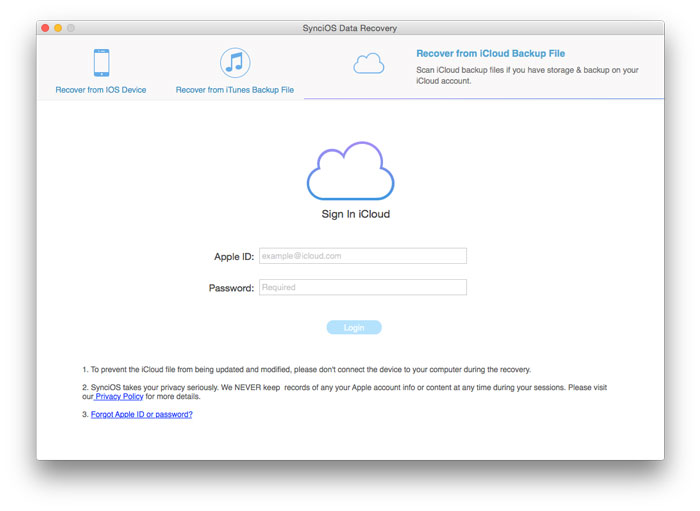Click the Login button
The width and height of the screenshot is (700, 511).
click(x=354, y=328)
